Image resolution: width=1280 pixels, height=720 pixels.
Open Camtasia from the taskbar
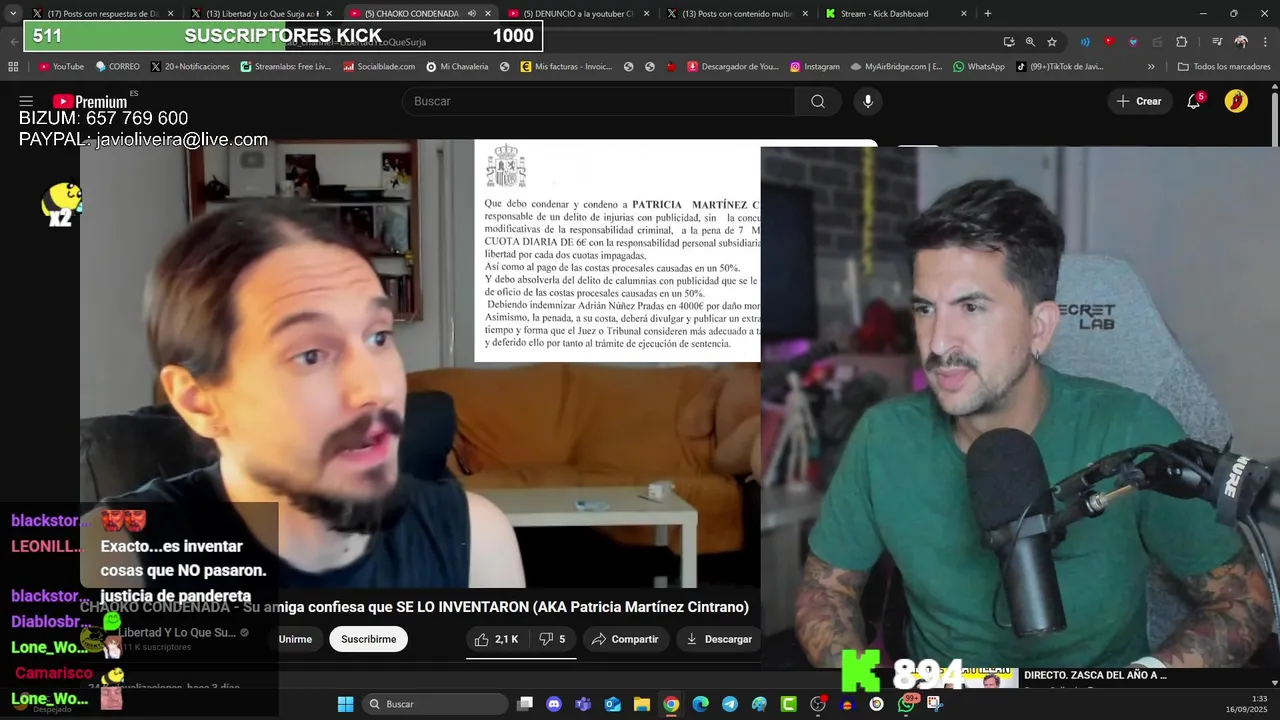788,704
